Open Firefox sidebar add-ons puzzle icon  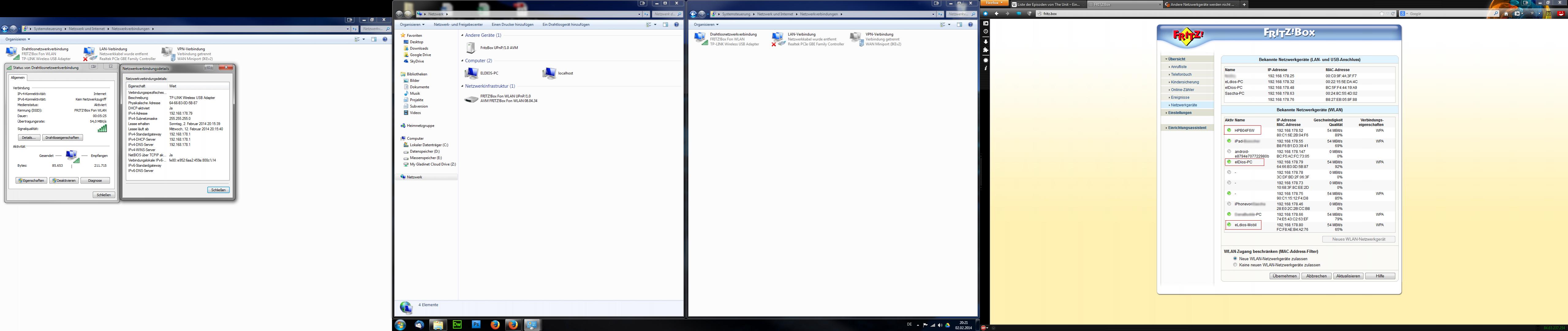985,50
